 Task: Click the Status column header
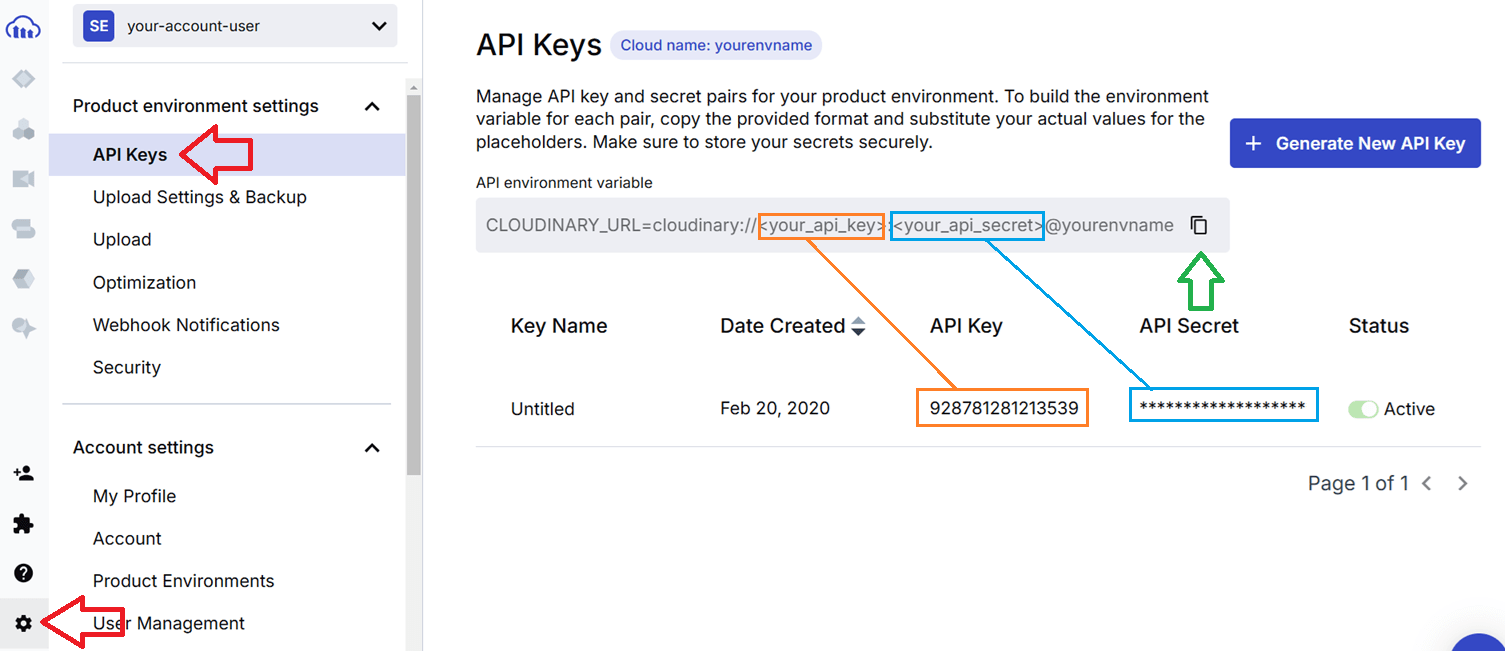pos(1379,326)
